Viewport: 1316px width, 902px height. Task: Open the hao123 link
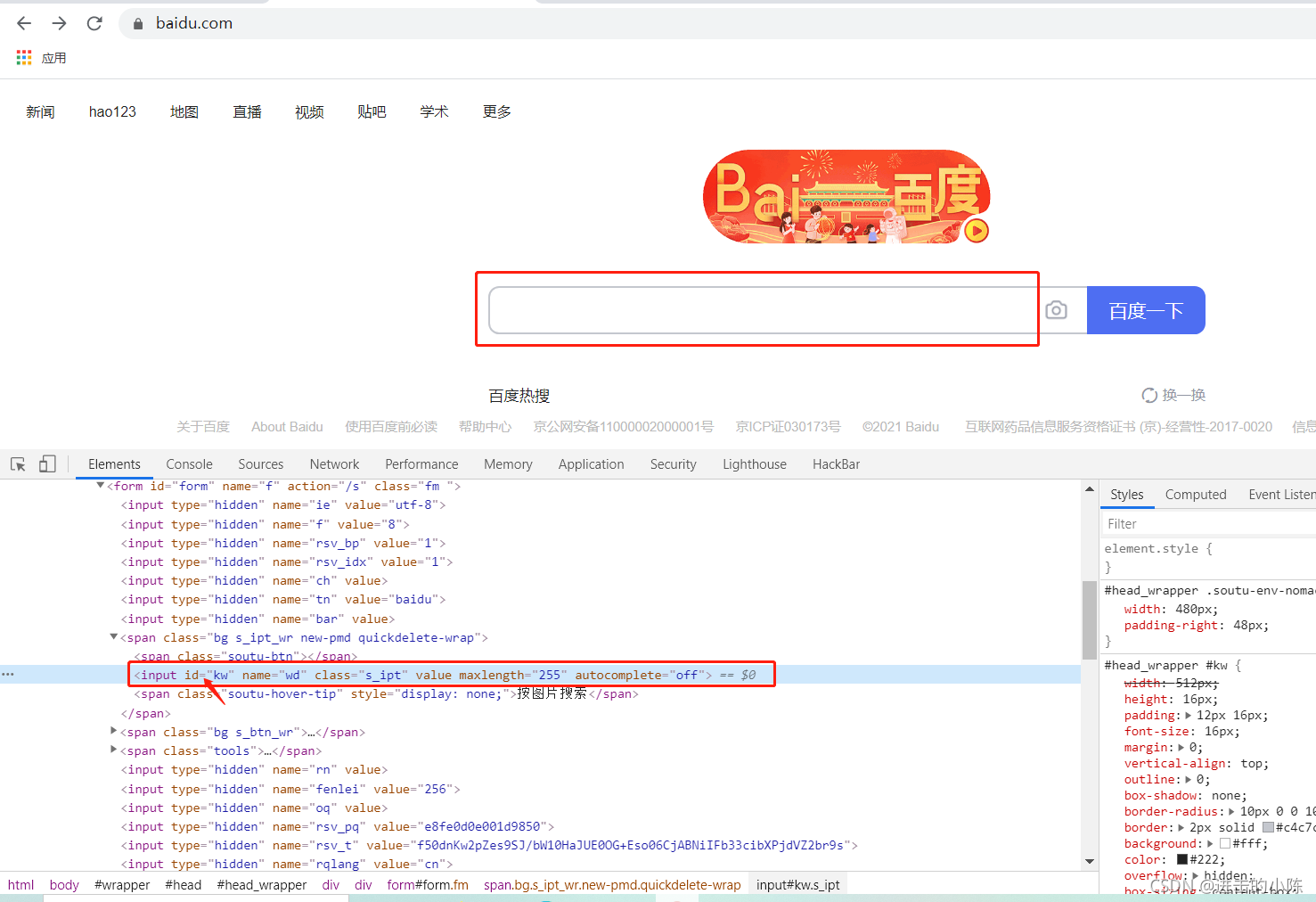click(x=112, y=111)
